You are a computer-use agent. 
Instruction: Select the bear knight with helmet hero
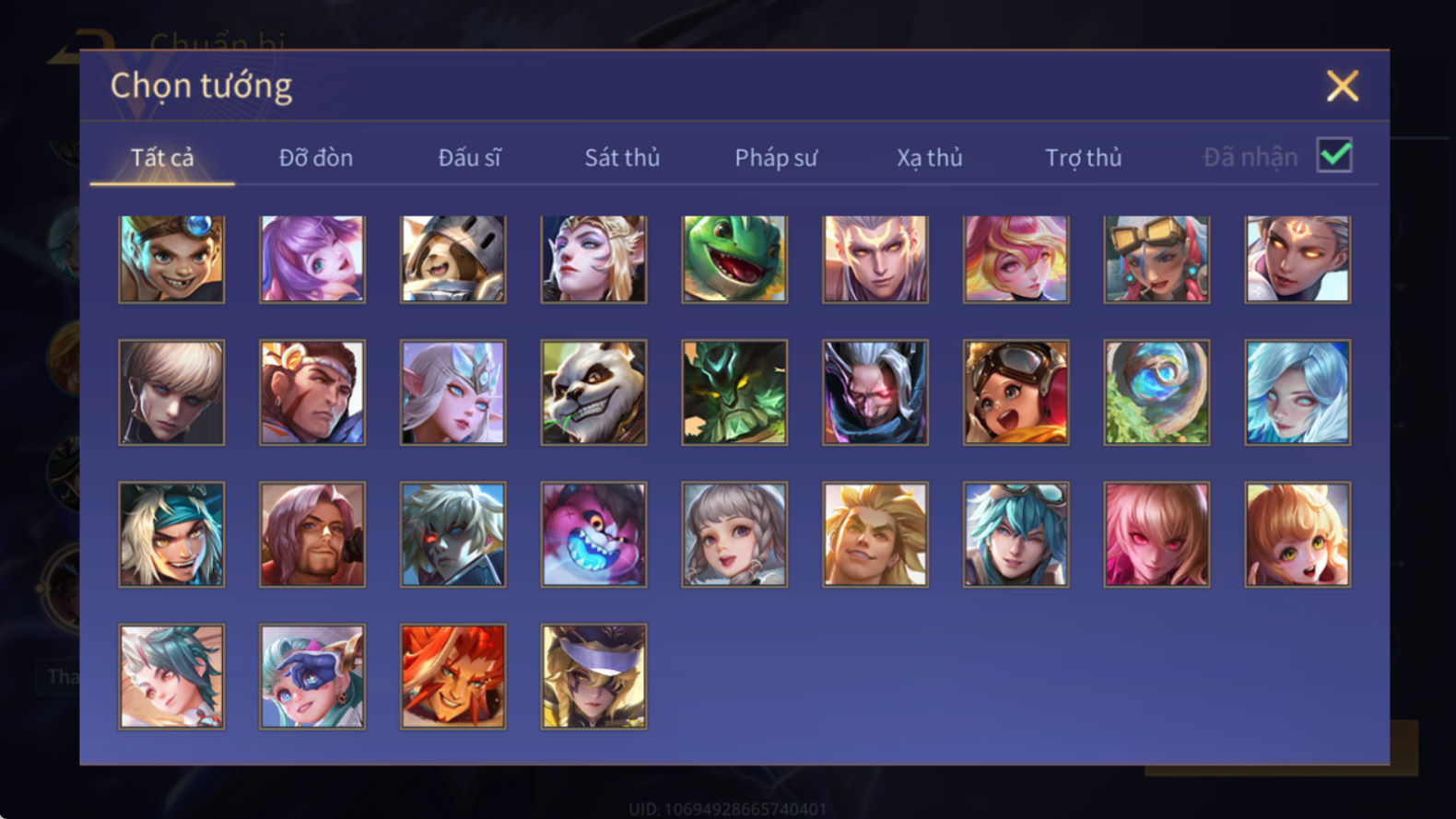[x=452, y=259]
